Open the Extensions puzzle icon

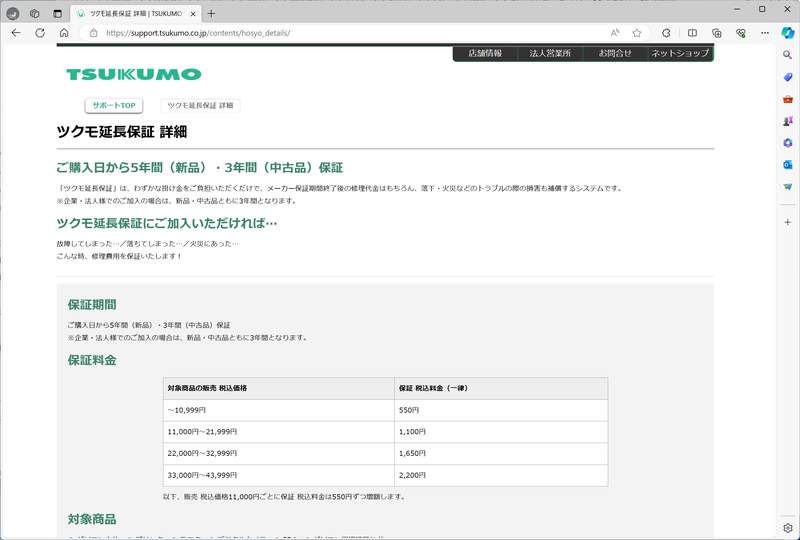pyautogui.click(x=666, y=33)
